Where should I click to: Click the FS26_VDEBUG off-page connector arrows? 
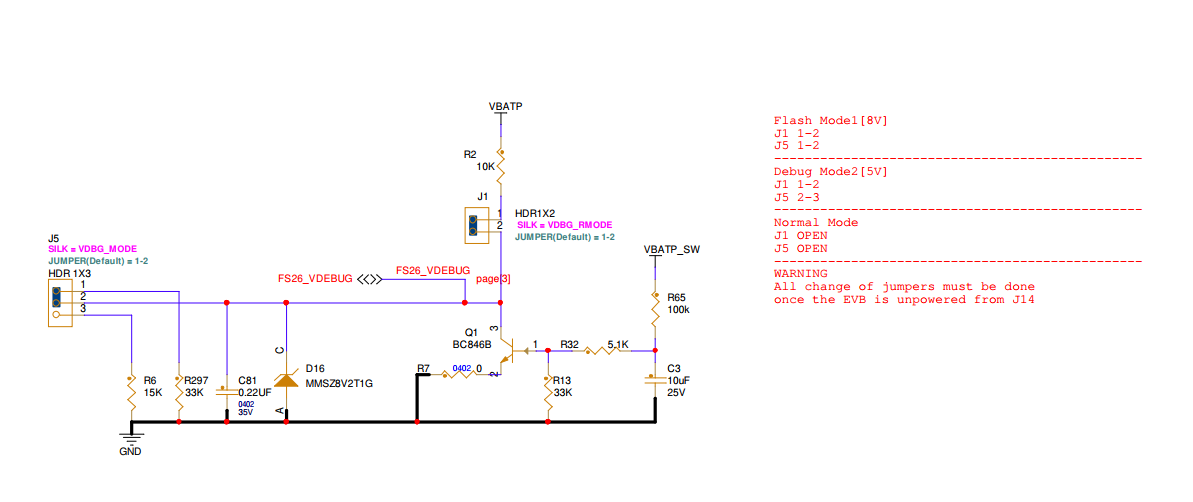(x=369, y=279)
